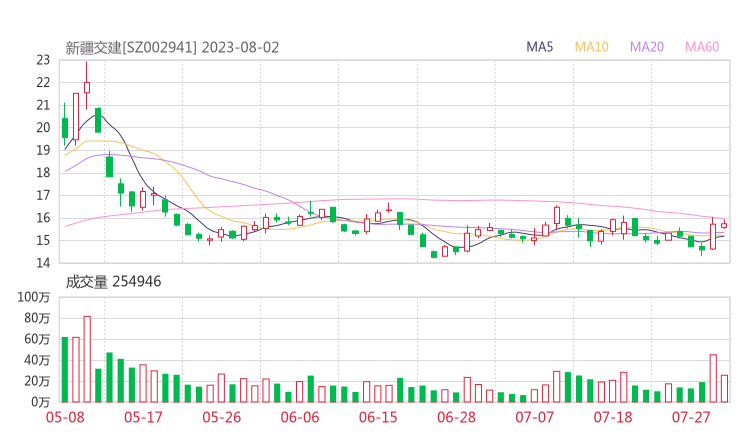Click the price axis value 18
The height and width of the screenshot is (440, 740).
pyautogui.click(x=43, y=173)
